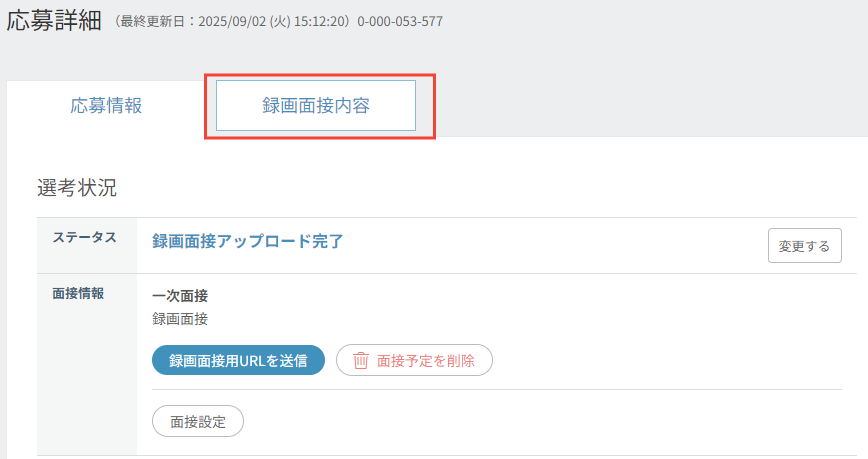Click the trash icon for deleting interview

362,360
